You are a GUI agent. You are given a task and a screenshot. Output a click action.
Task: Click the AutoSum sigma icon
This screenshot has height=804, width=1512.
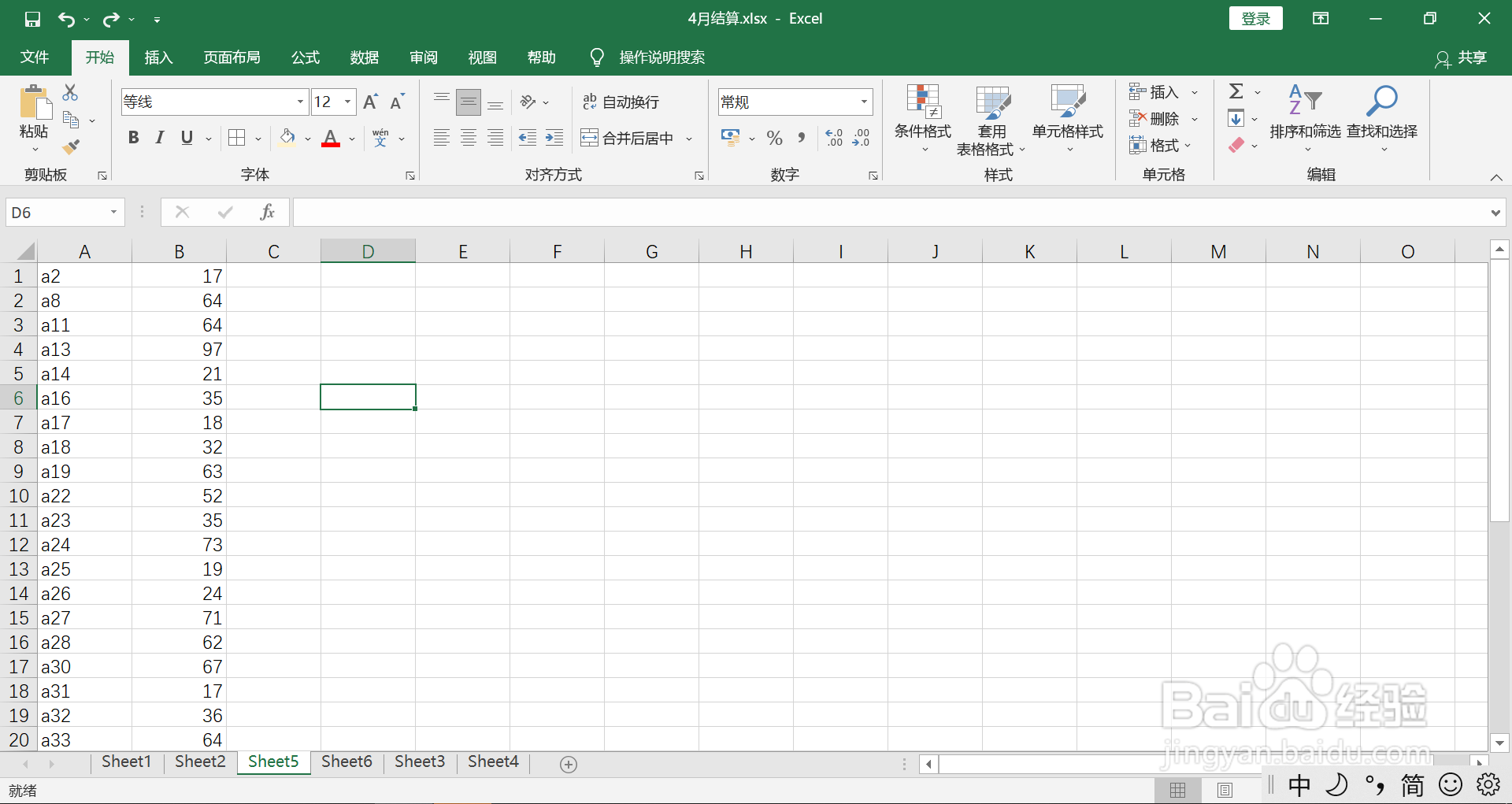pyautogui.click(x=1236, y=91)
